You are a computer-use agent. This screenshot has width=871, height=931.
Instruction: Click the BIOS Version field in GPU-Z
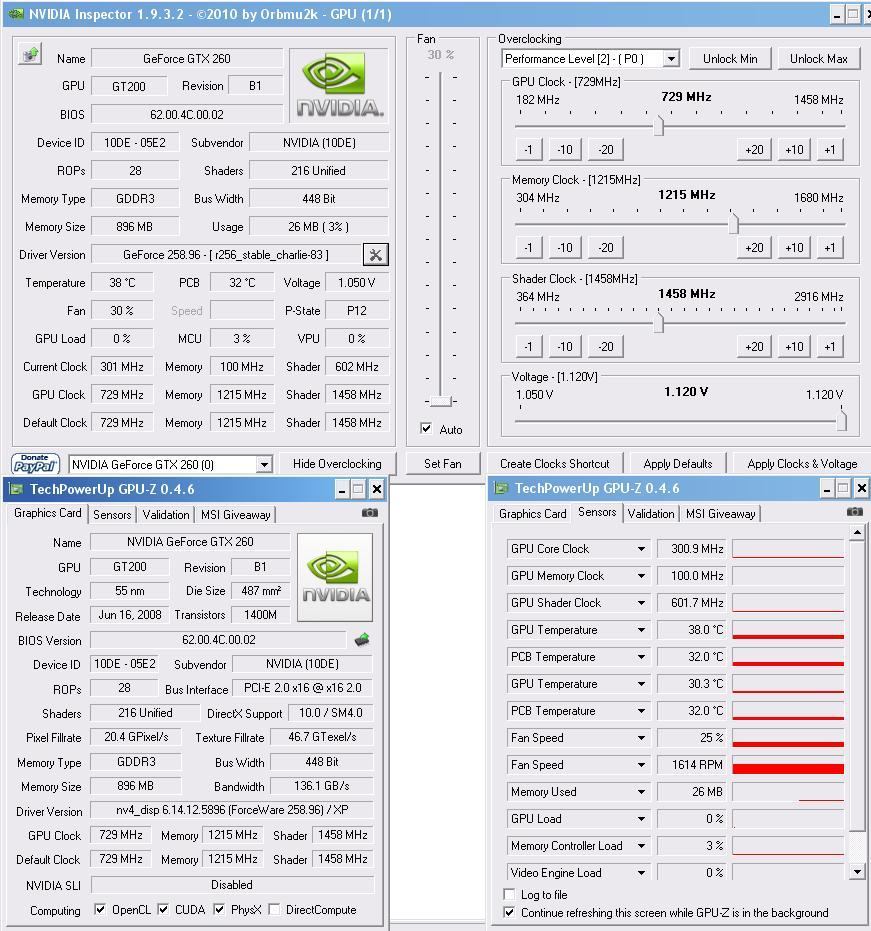point(218,640)
